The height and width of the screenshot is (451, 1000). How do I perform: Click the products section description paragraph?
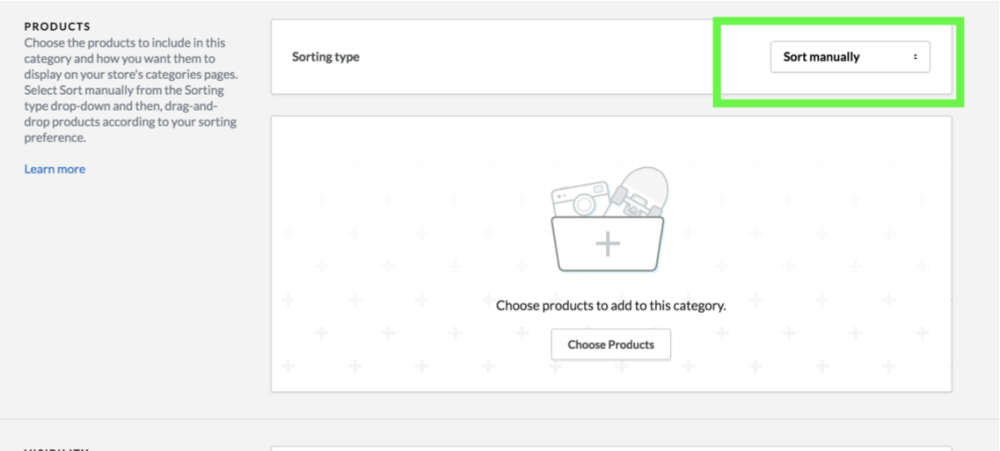131,90
